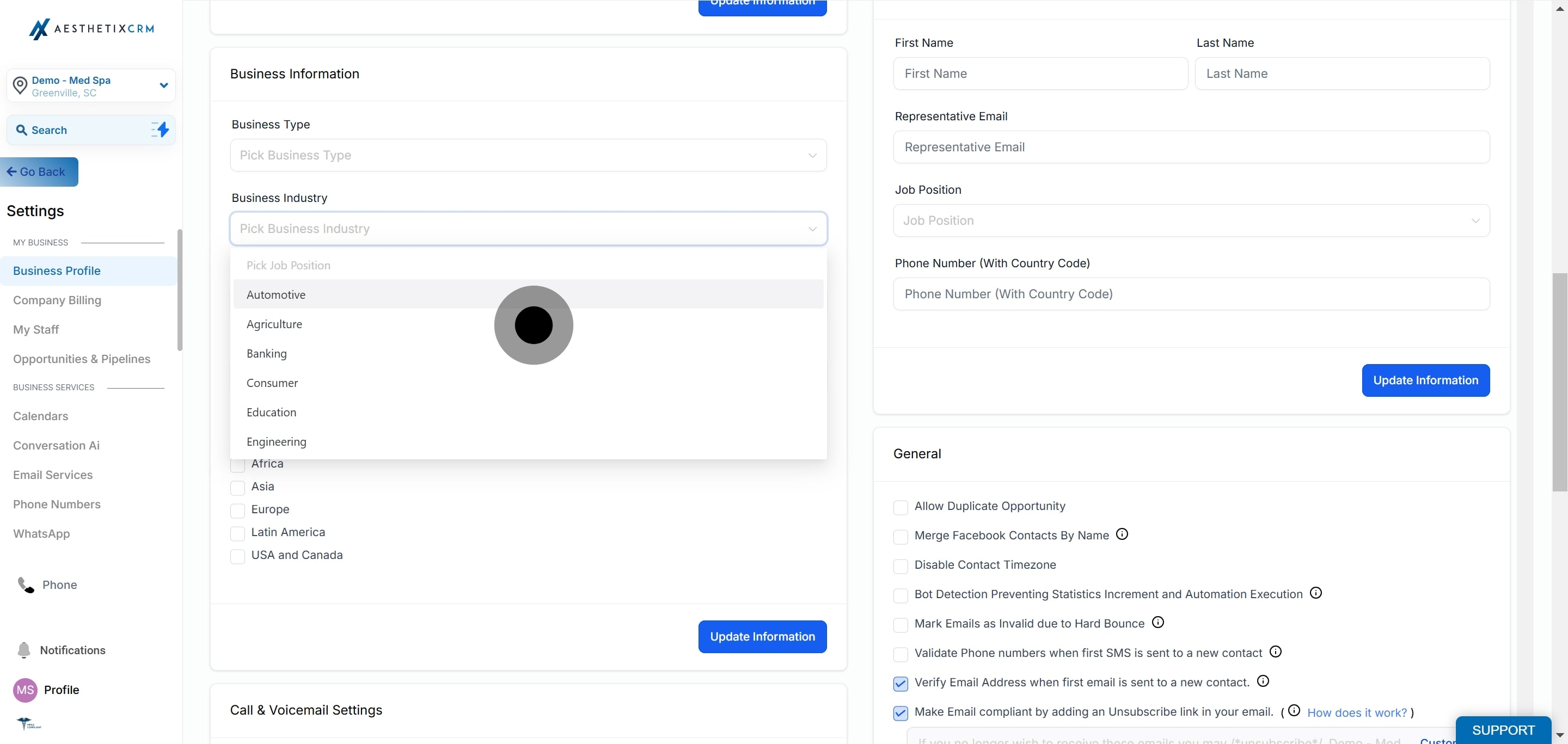This screenshot has width=1568, height=744.
Task: Open the How does it work link
Action: [x=1357, y=712]
